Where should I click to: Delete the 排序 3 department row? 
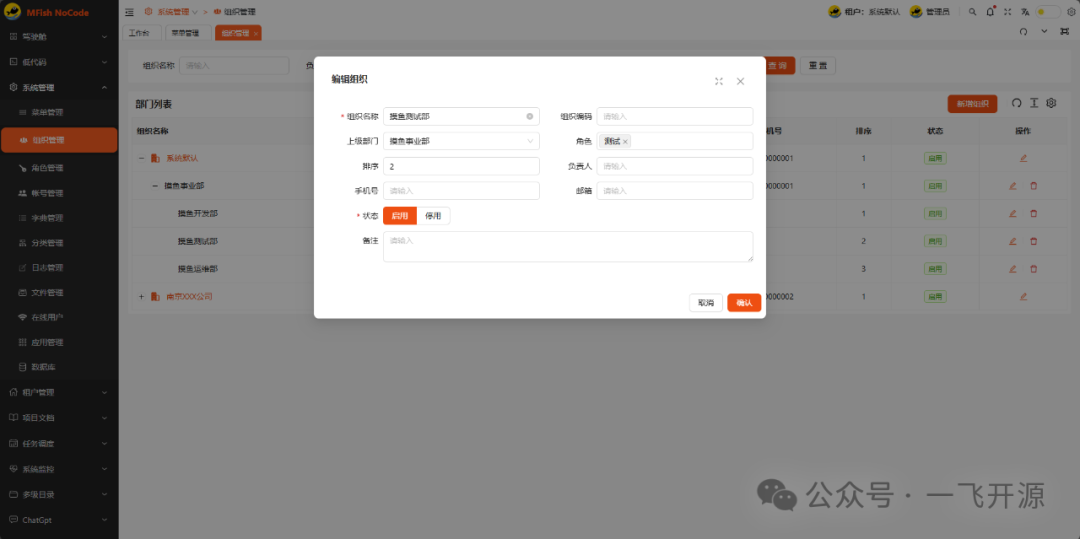coord(1033,268)
